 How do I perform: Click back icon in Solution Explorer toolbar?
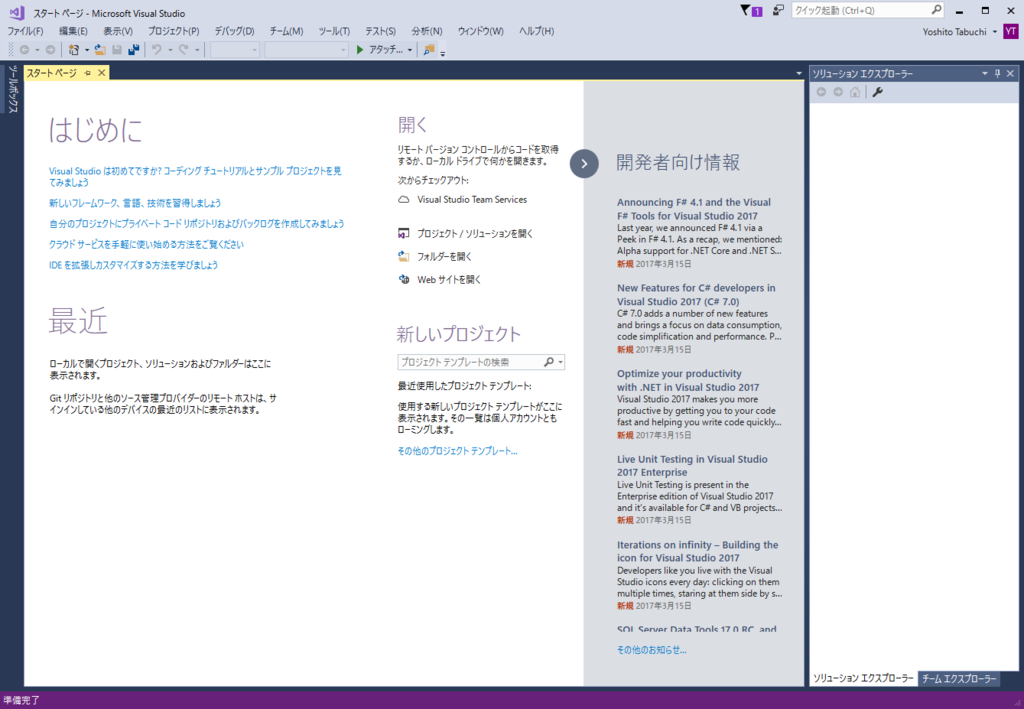822,93
